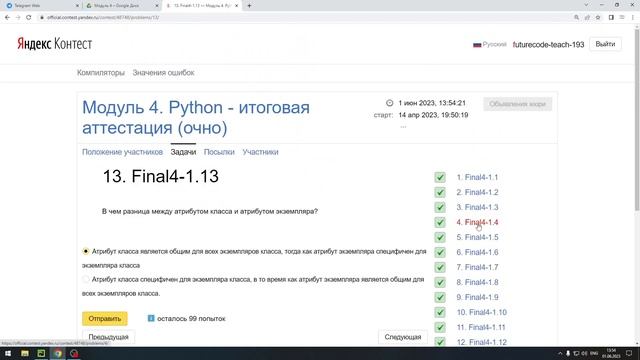The image size is (640, 360).
Task: Open problem 10. Final4-1.10
Action: click(482, 312)
